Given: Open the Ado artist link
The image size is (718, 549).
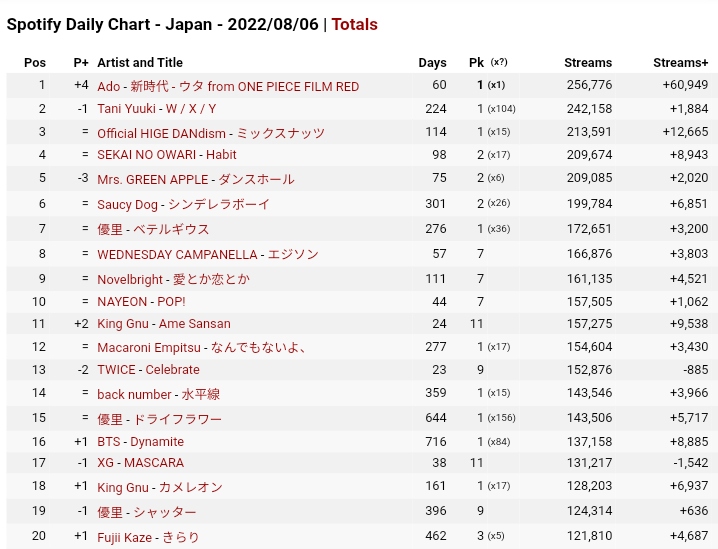Looking at the screenshot, I should [x=109, y=86].
